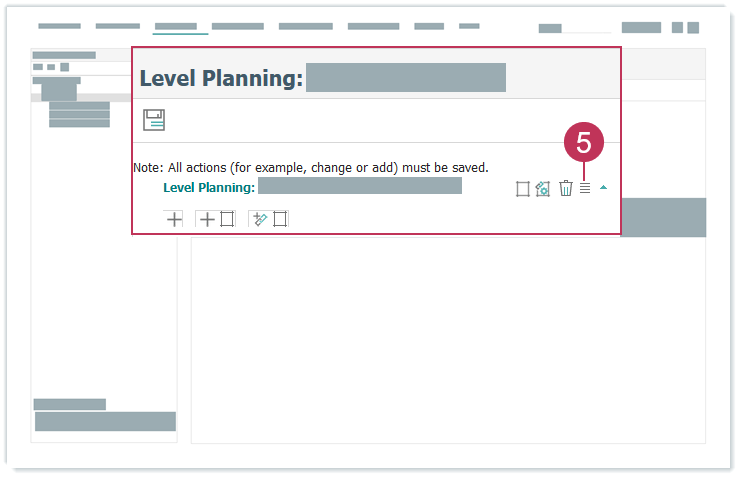Open the list menu icon below callout 5
The image size is (740, 478).
coord(585,188)
